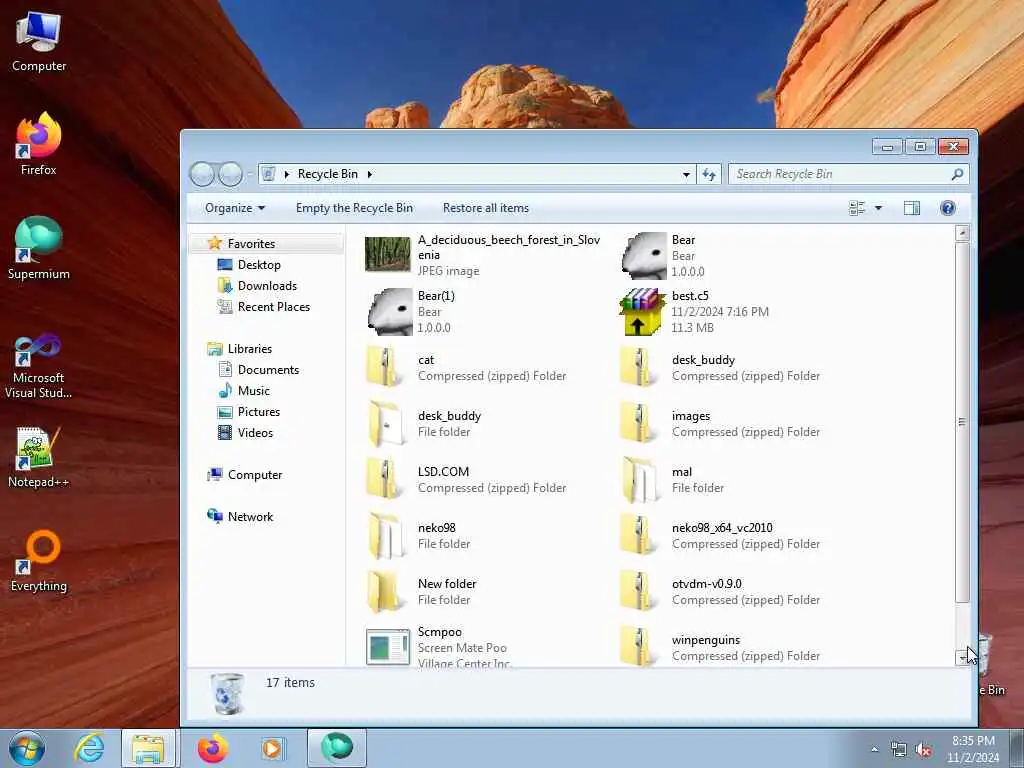Open the Windows Start menu
The image size is (1024, 768).
26,748
